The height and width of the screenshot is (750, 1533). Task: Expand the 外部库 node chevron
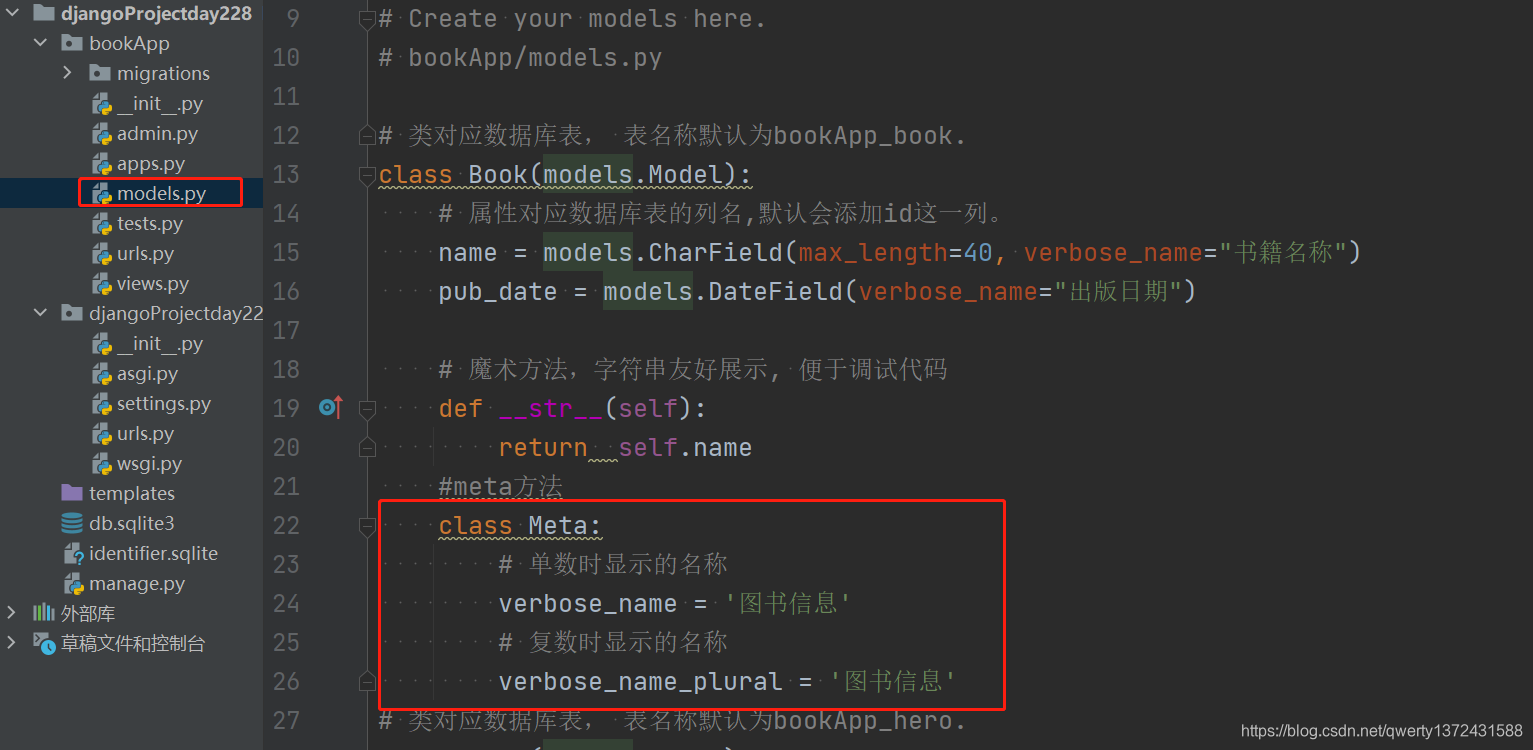(x=12, y=613)
